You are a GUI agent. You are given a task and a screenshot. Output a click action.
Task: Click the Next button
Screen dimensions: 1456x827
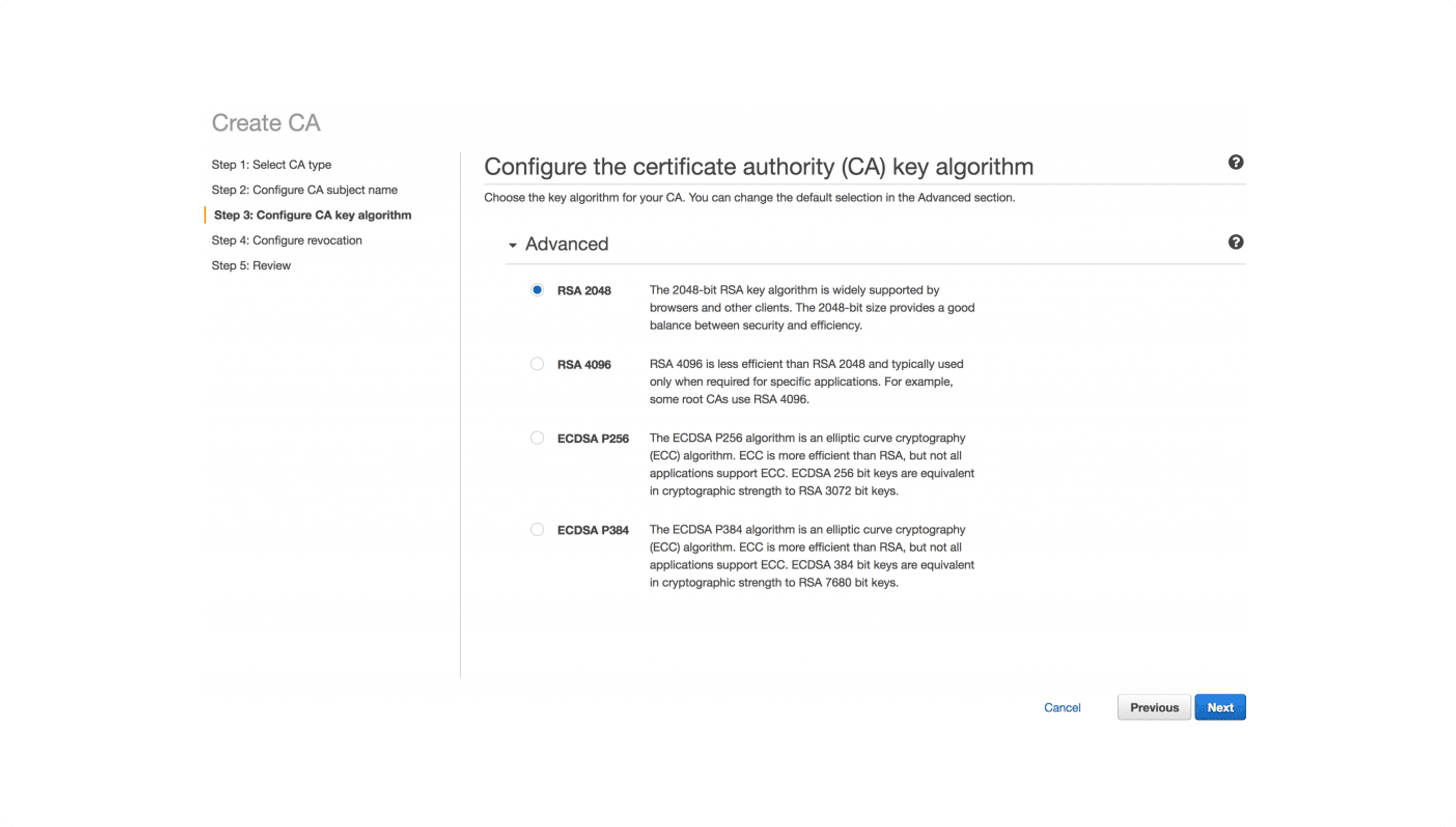point(1220,707)
